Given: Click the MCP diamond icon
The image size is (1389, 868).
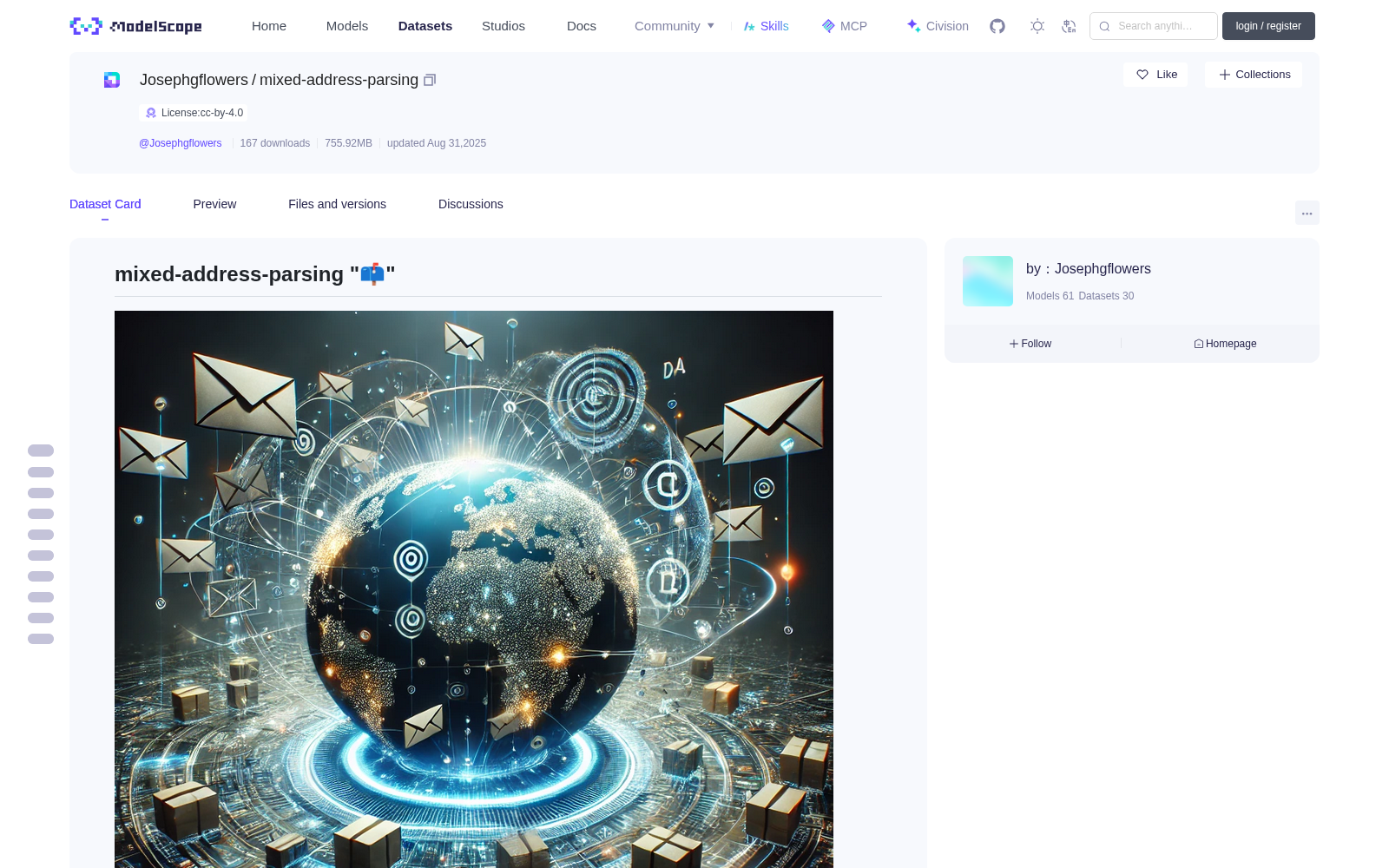Looking at the screenshot, I should [828, 26].
